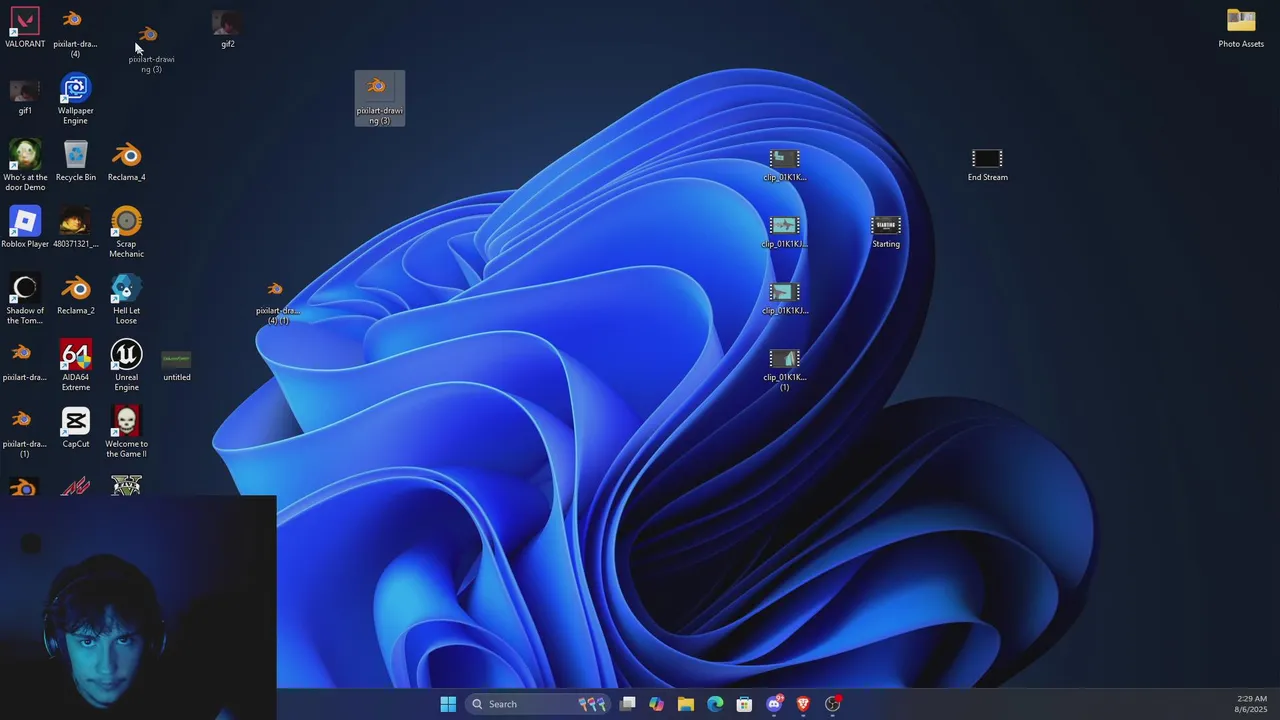Open Brave browser from the taskbar

click(x=802, y=704)
